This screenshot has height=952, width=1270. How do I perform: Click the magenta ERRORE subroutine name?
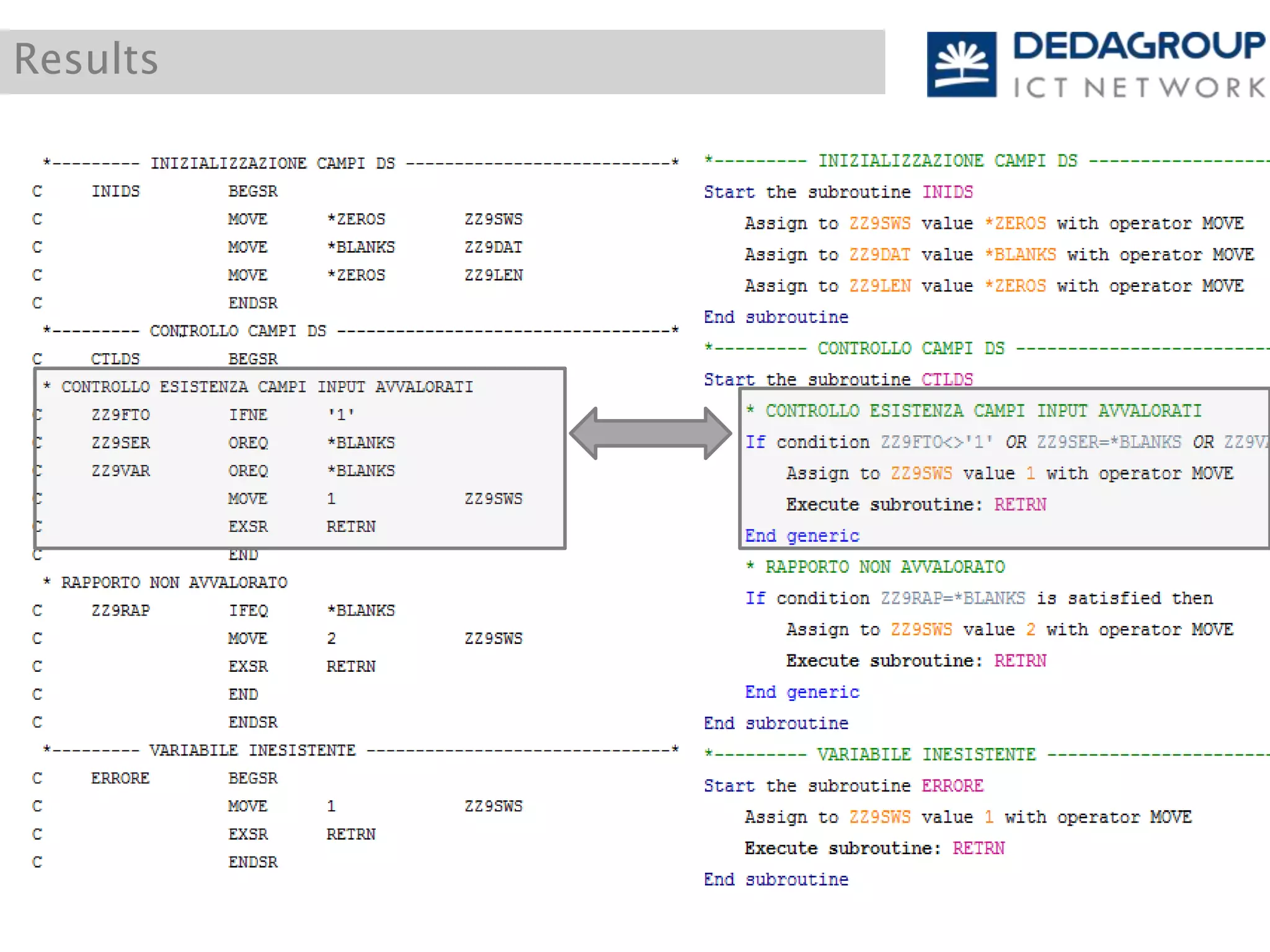(952, 786)
